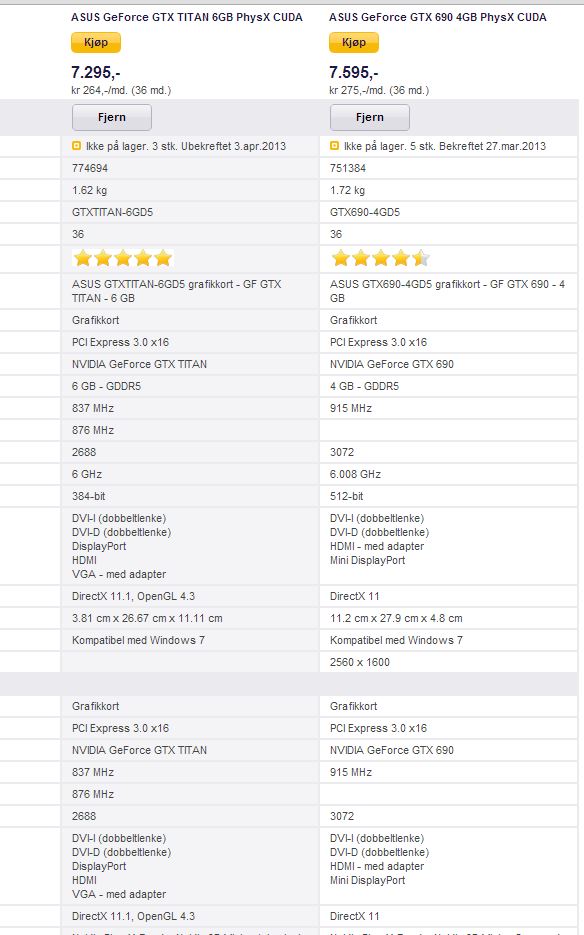Click the 7.595,- price
This screenshot has width=584, height=935.
(x=354, y=73)
